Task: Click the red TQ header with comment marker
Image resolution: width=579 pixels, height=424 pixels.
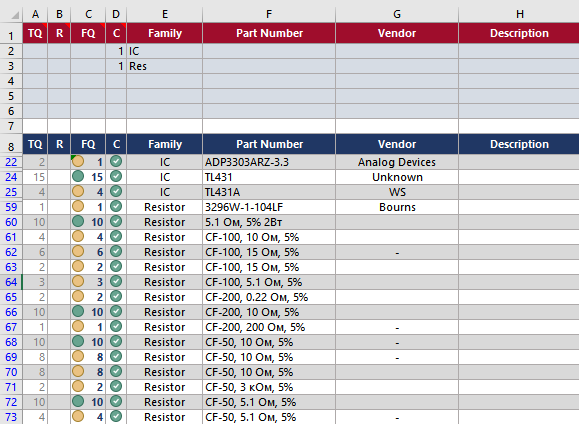Action: pyautogui.click(x=35, y=33)
